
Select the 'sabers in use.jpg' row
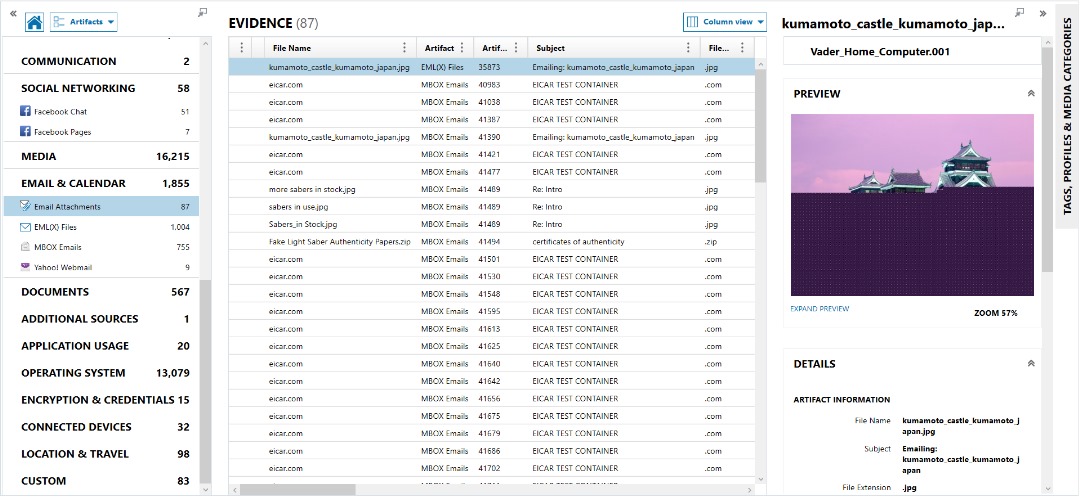(492, 207)
